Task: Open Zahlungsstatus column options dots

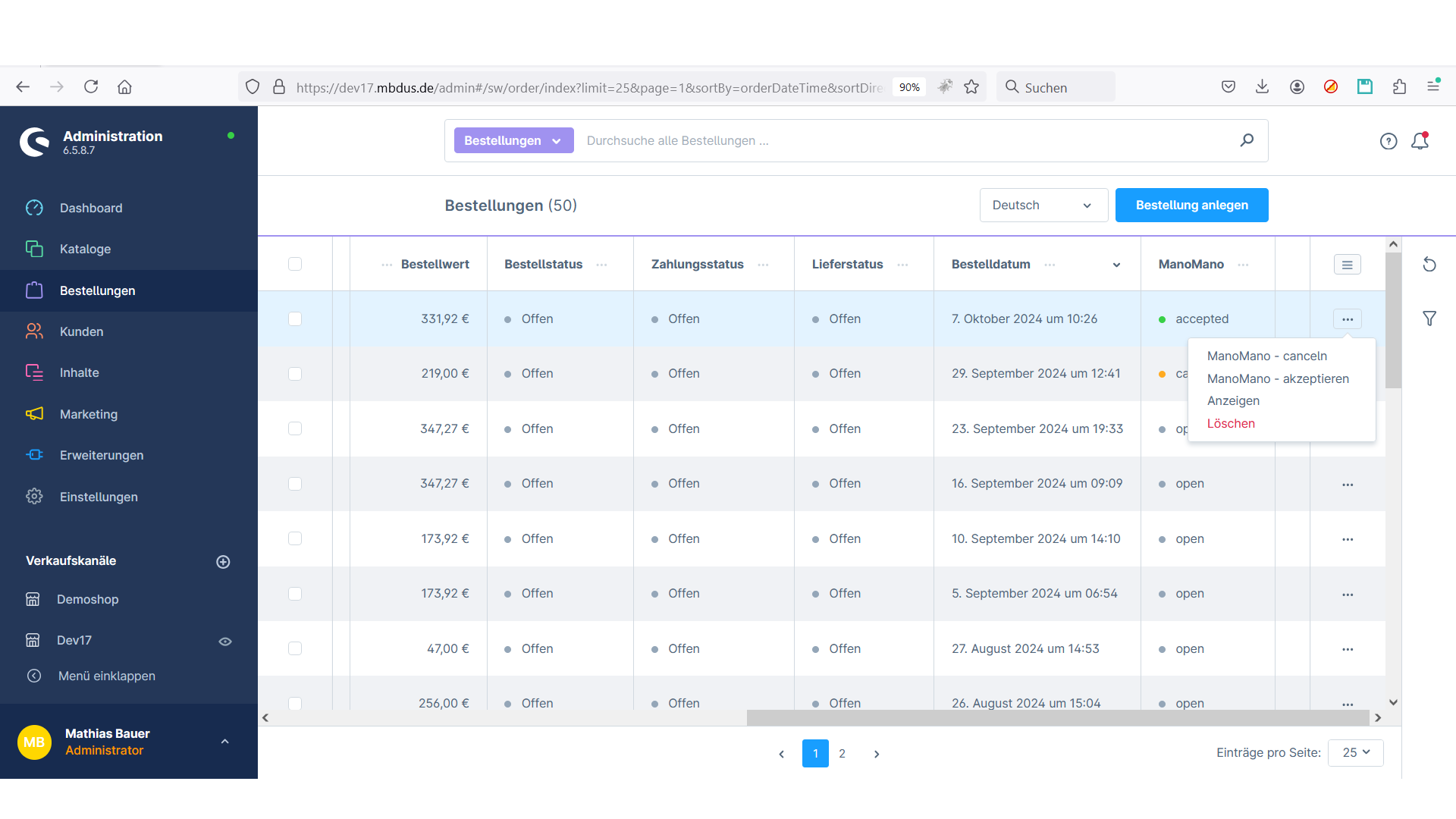Action: (x=763, y=265)
